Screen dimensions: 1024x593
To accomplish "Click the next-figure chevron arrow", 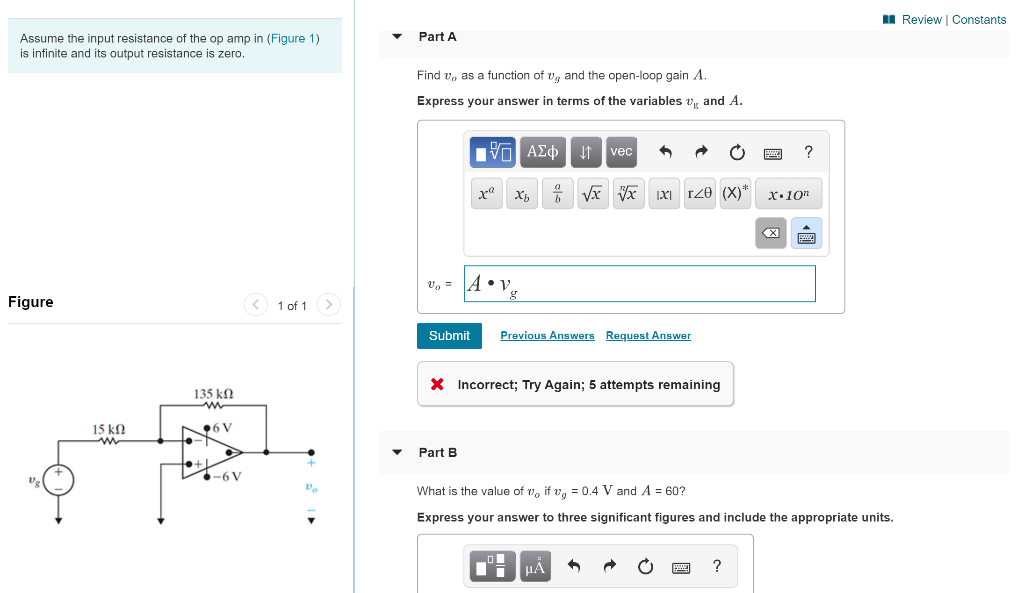I will pyautogui.click(x=329, y=305).
